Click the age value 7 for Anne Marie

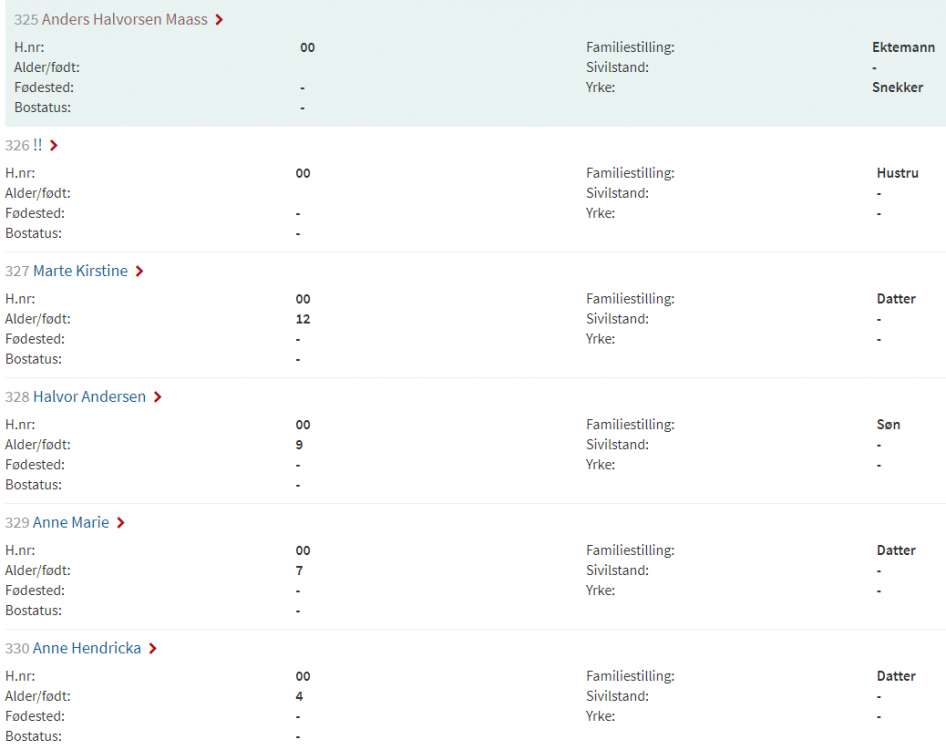click(x=299, y=571)
